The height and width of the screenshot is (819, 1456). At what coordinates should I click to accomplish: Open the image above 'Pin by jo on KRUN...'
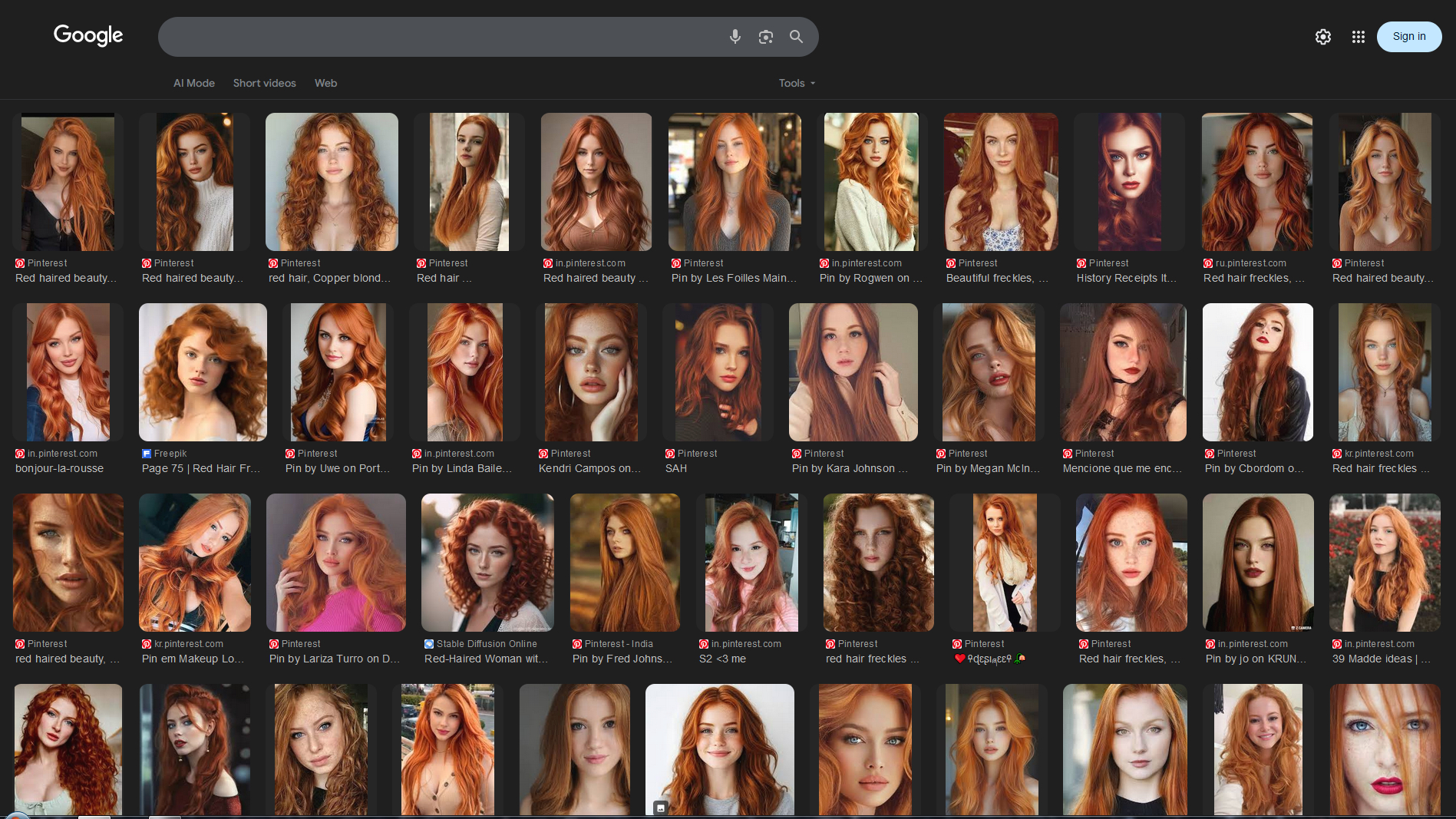coord(1258,563)
